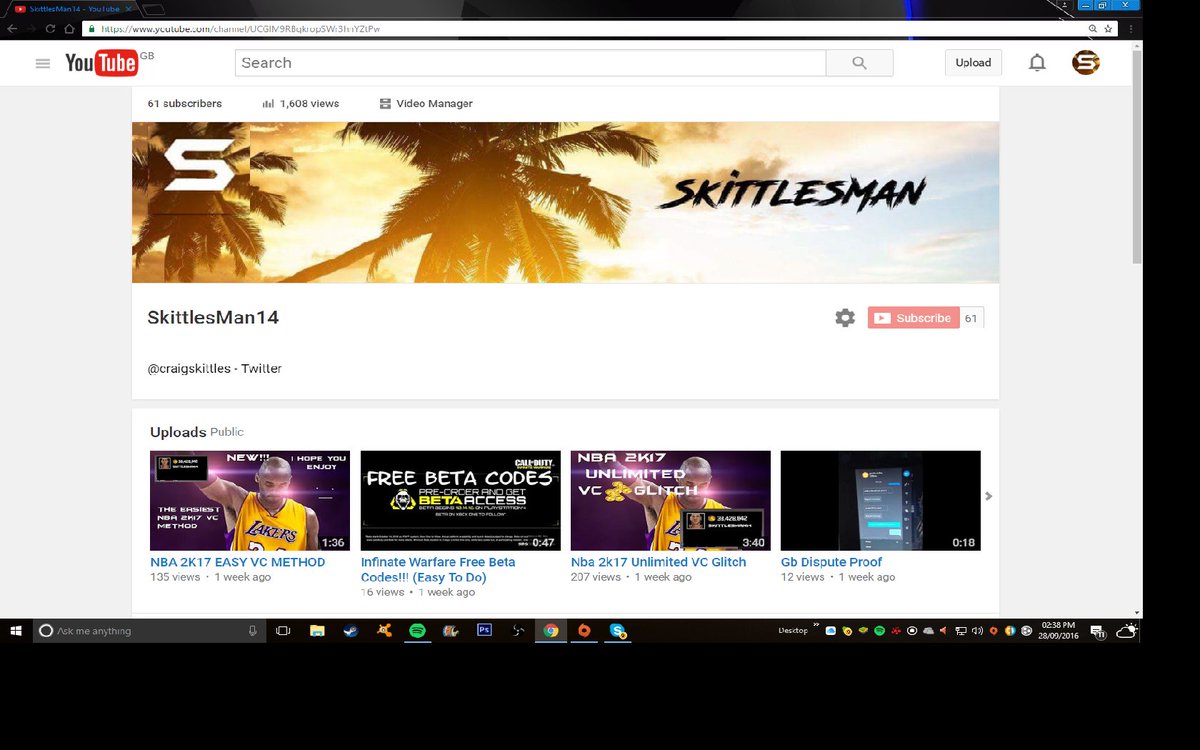Image resolution: width=1200 pixels, height=750 pixels.
Task: Open File Explorer from the taskbar
Action: [x=317, y=631]
